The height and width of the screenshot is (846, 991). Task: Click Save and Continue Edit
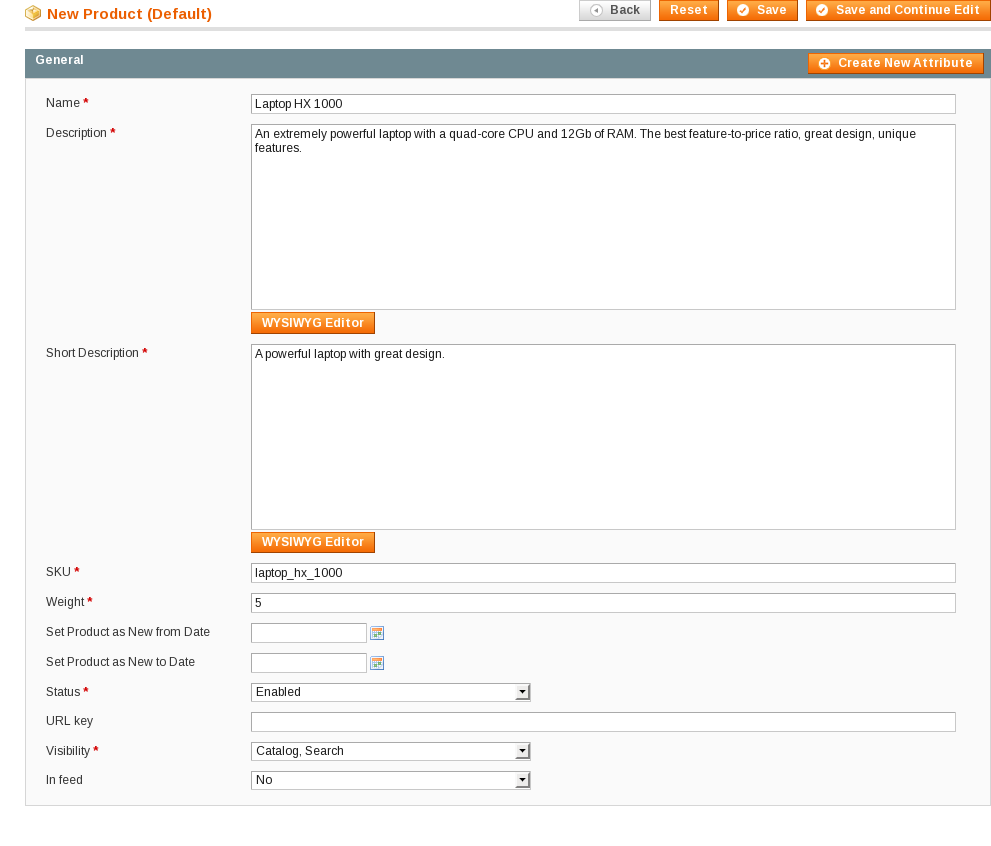[898, 10]
